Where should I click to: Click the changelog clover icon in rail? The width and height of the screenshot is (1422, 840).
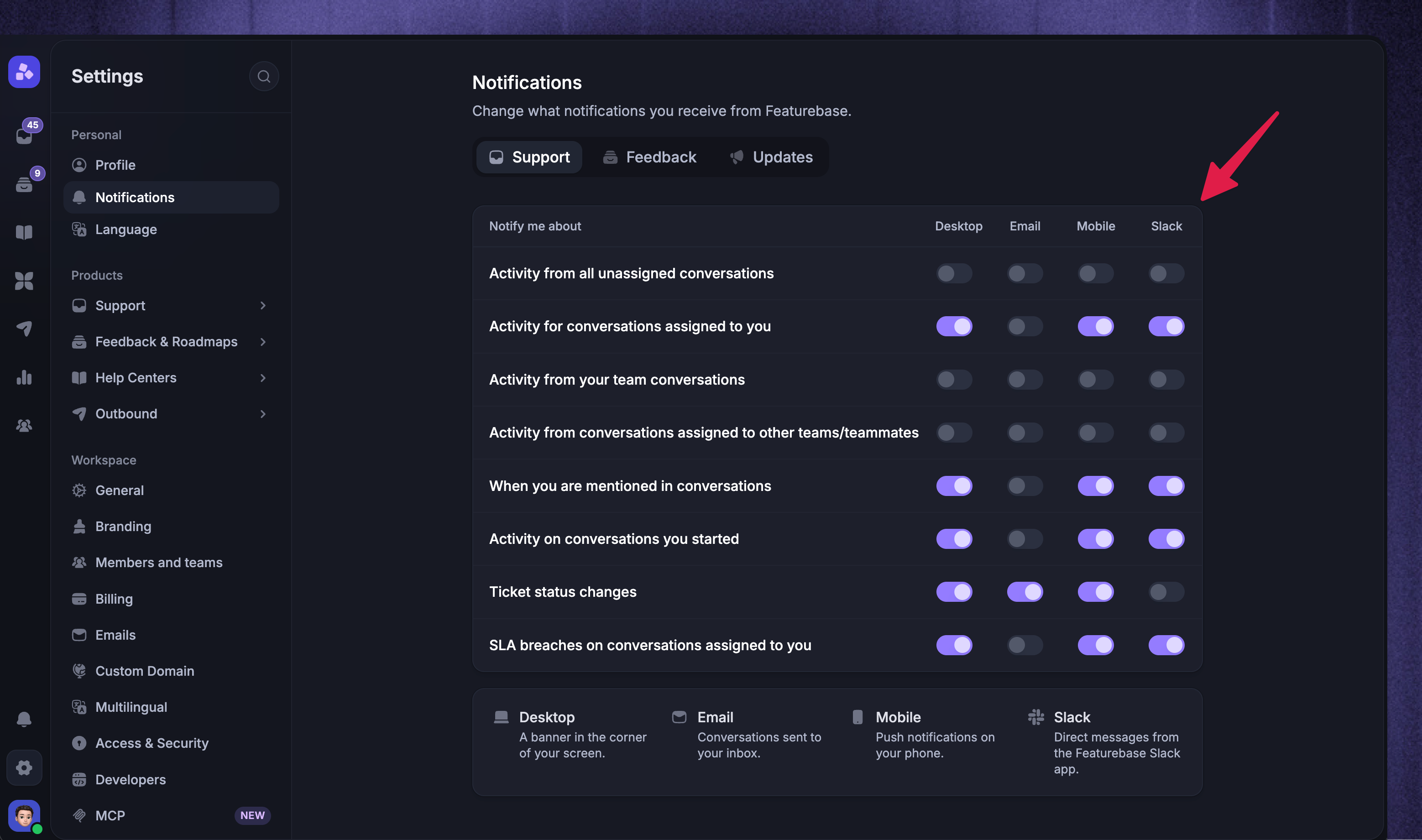pos(24,281)
